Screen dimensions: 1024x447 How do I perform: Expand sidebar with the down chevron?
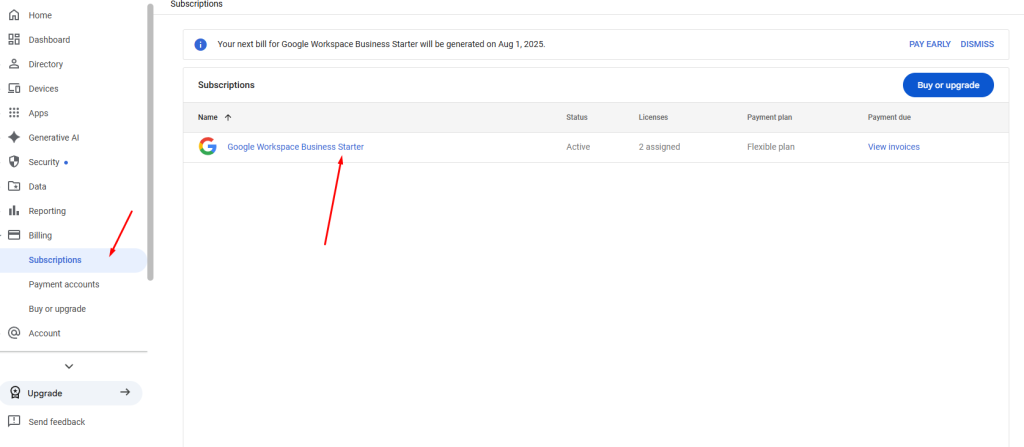[69, 366]
